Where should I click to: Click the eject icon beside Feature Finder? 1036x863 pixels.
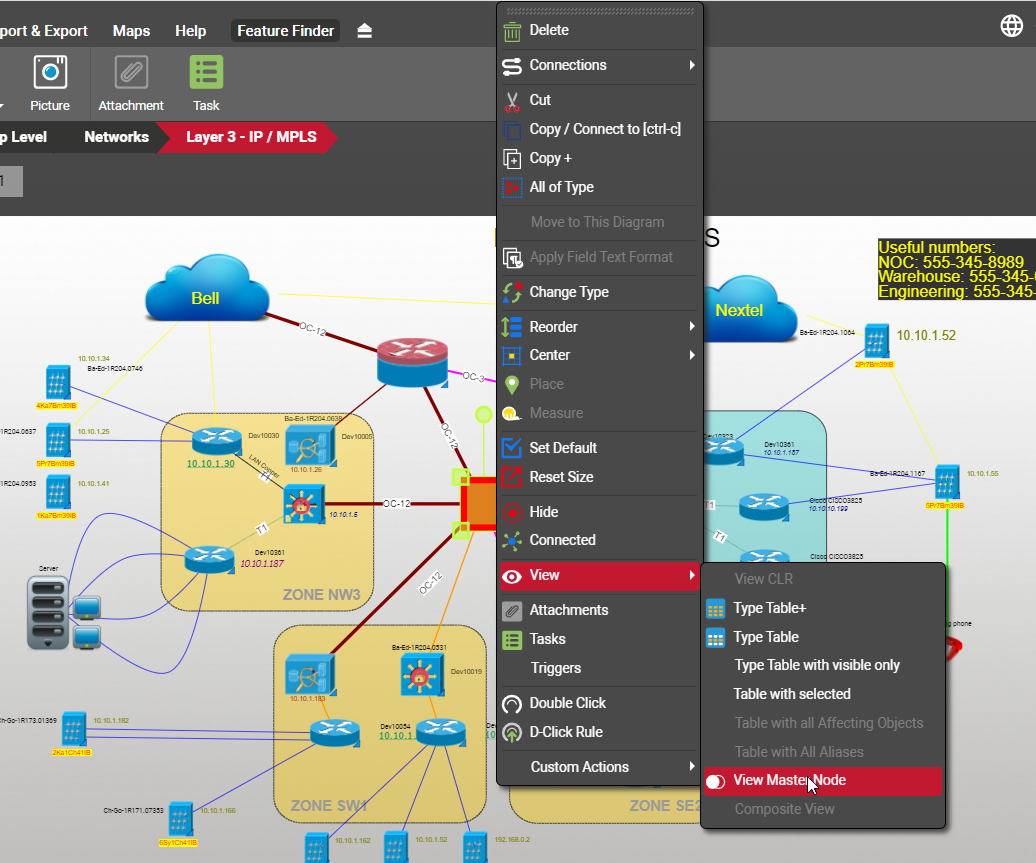(x=365, y=31)
